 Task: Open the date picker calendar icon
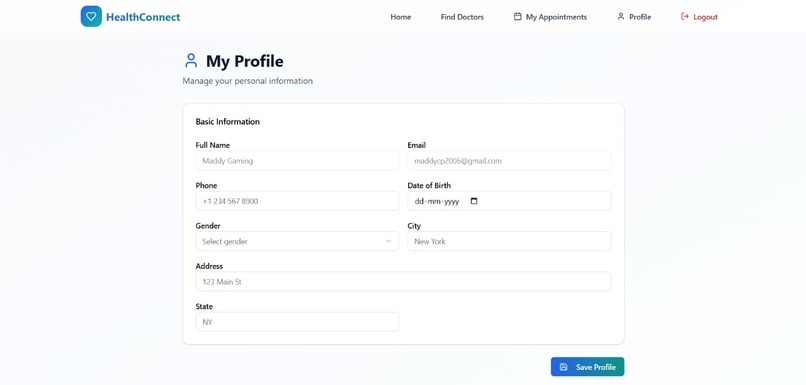pyautogui.click(x=474, y=201)
